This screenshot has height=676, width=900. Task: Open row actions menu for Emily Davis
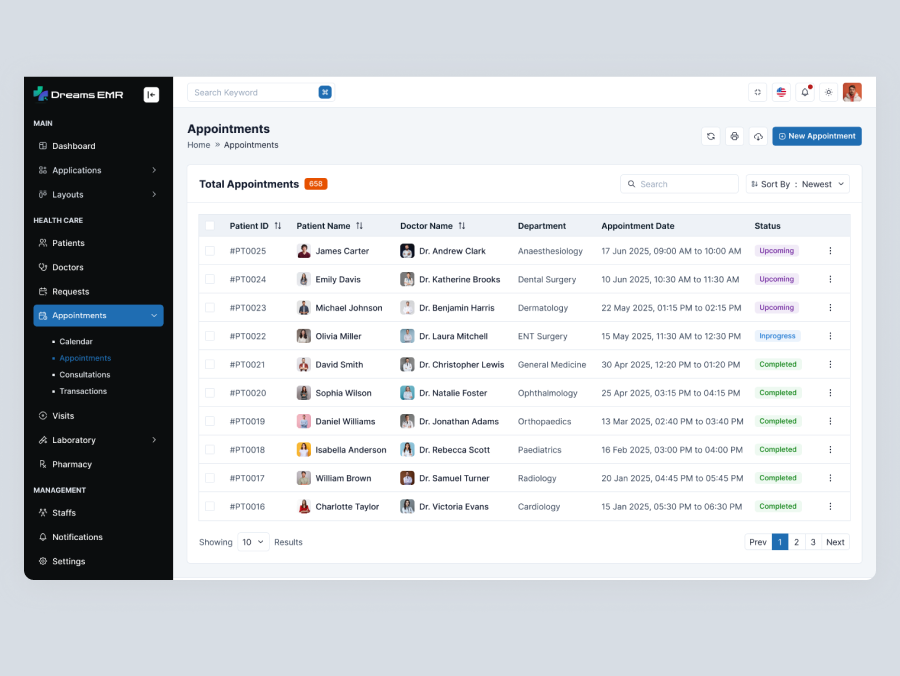click(x=830, y=279)
